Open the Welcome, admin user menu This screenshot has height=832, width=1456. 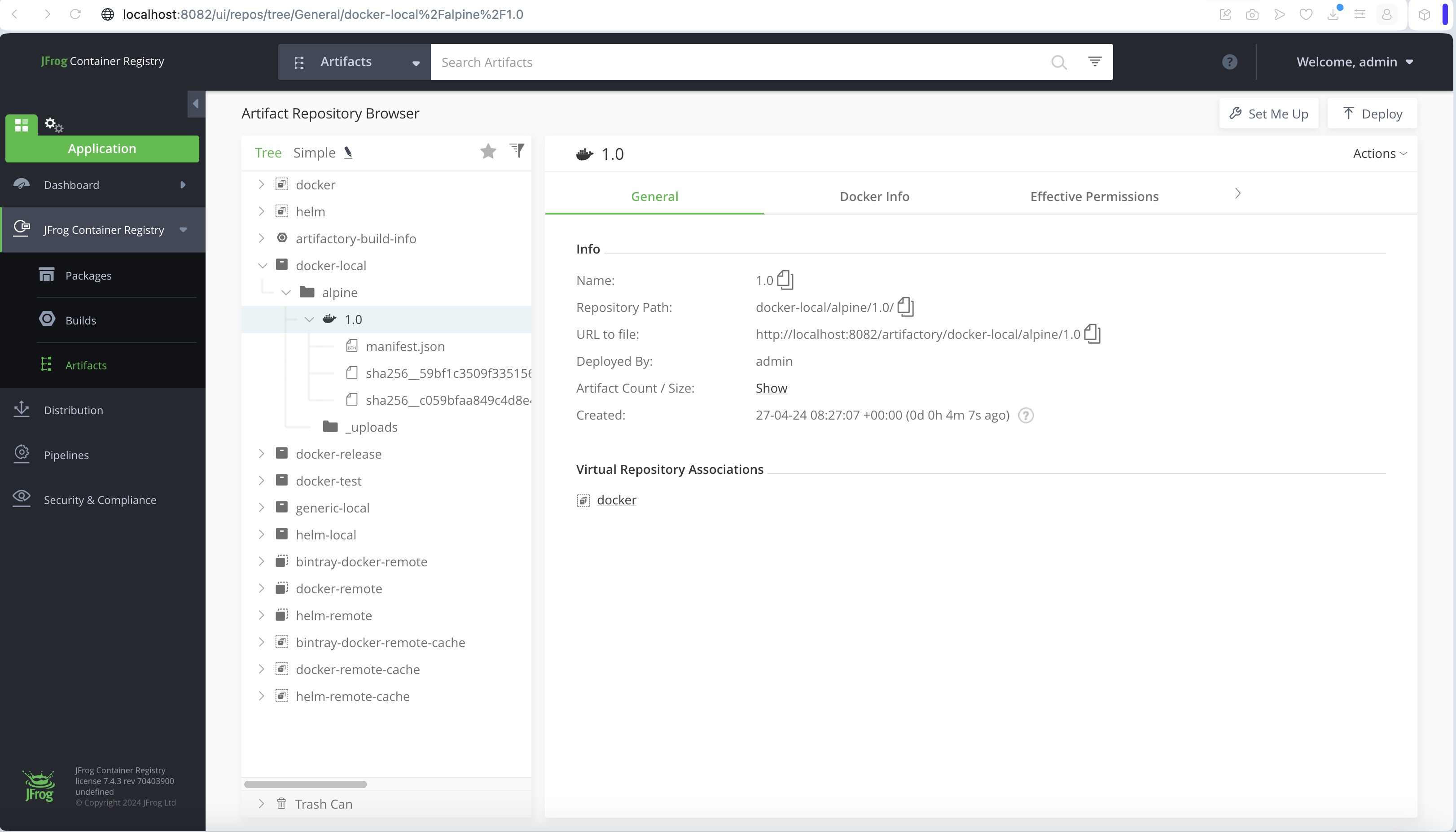(x=1354, y=62)
